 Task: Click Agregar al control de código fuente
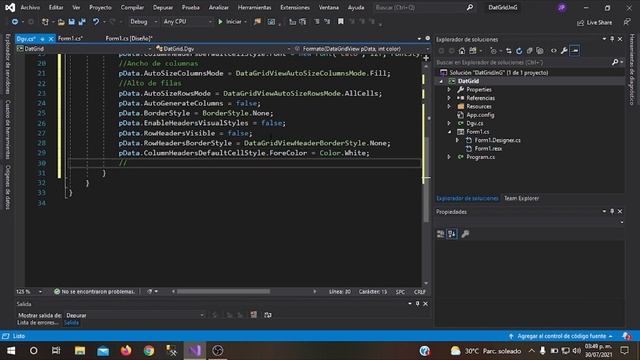point(561,336)
